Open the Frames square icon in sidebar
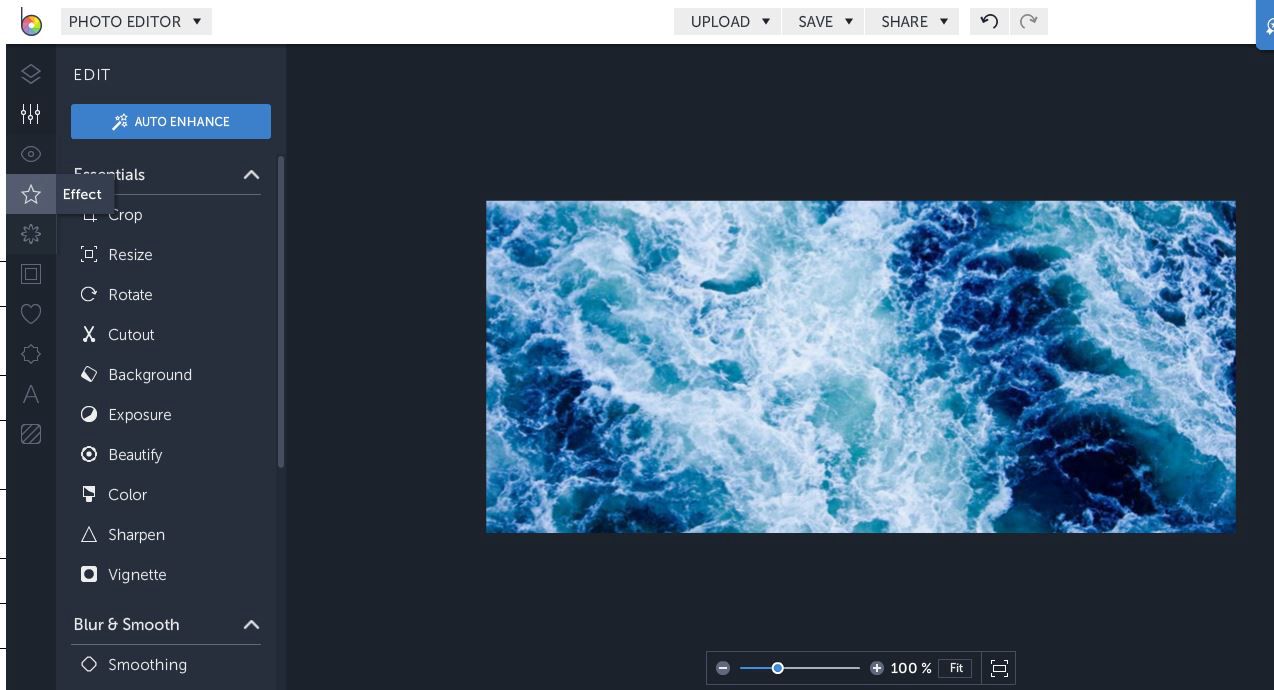 point(31,274)
